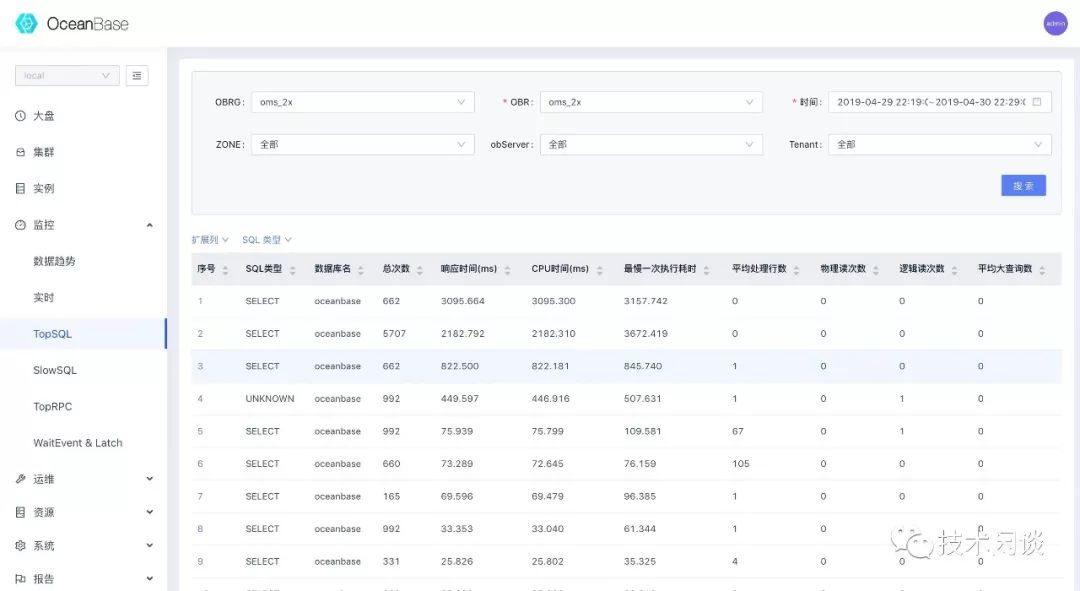1080x591 pixels.
Task: Sort by the 数据库名 column sorter icon
Action: coord(361,270)
